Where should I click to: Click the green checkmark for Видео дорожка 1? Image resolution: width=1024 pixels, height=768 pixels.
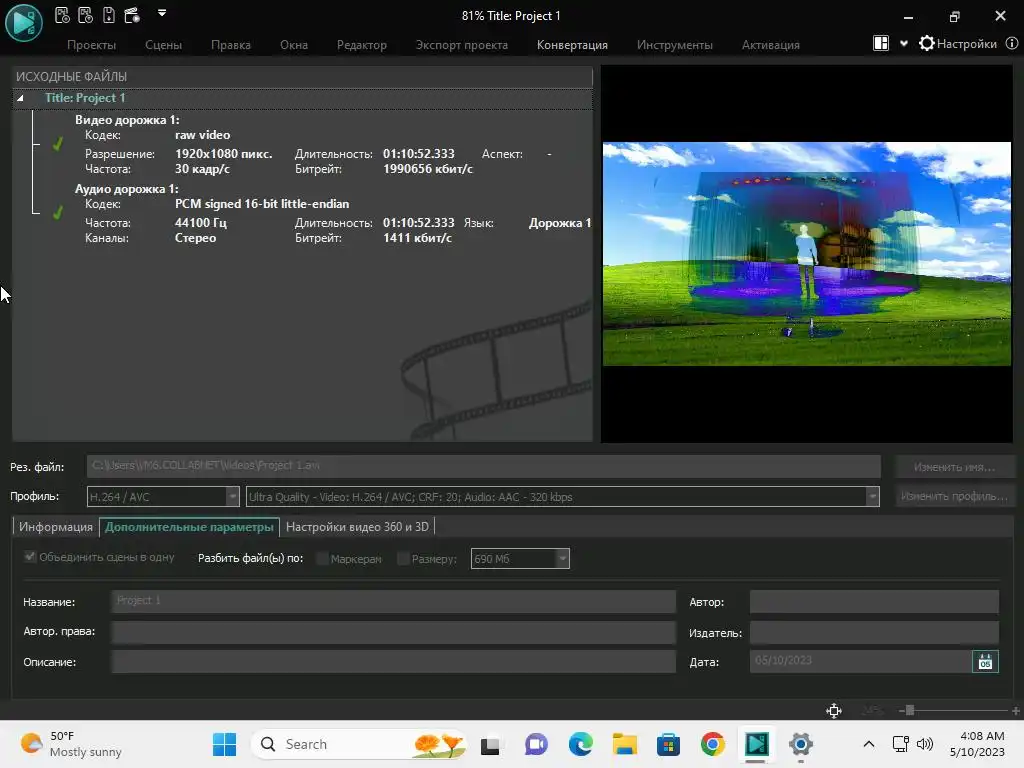(x=57, y=144)
